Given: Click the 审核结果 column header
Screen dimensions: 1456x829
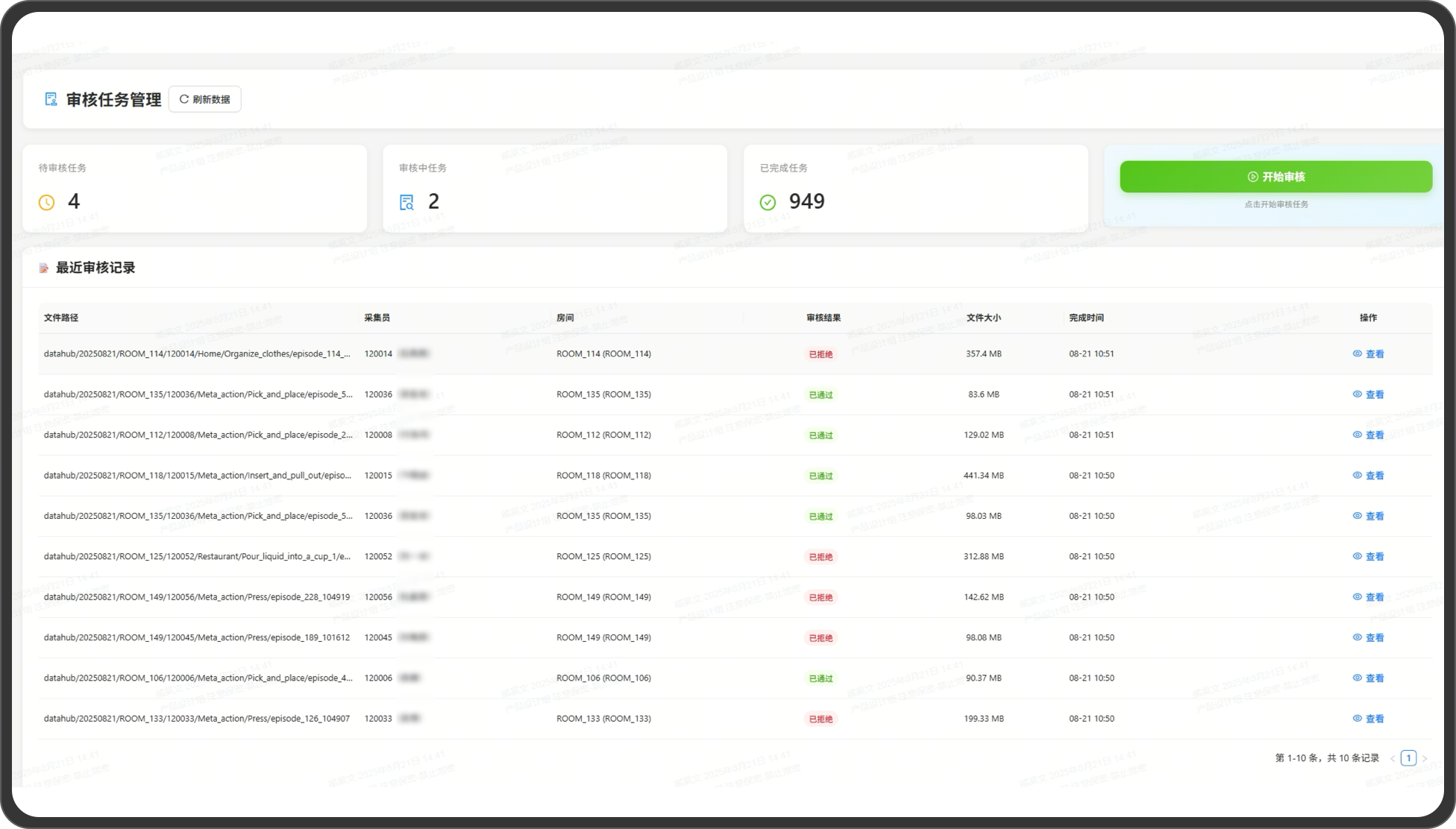Looking at the screenshot, I should pyautogui.click(x=823, y=318).
